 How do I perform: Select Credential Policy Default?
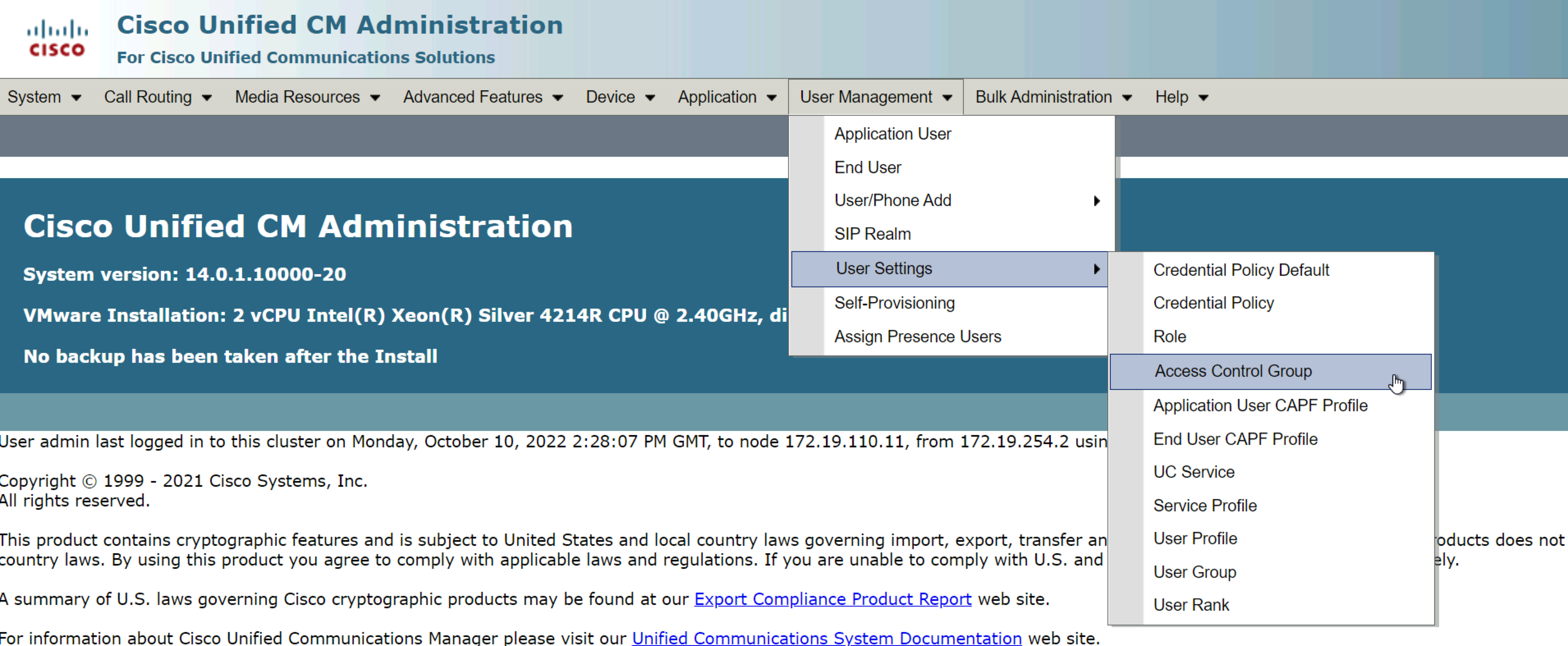(x=1271, y=270)
